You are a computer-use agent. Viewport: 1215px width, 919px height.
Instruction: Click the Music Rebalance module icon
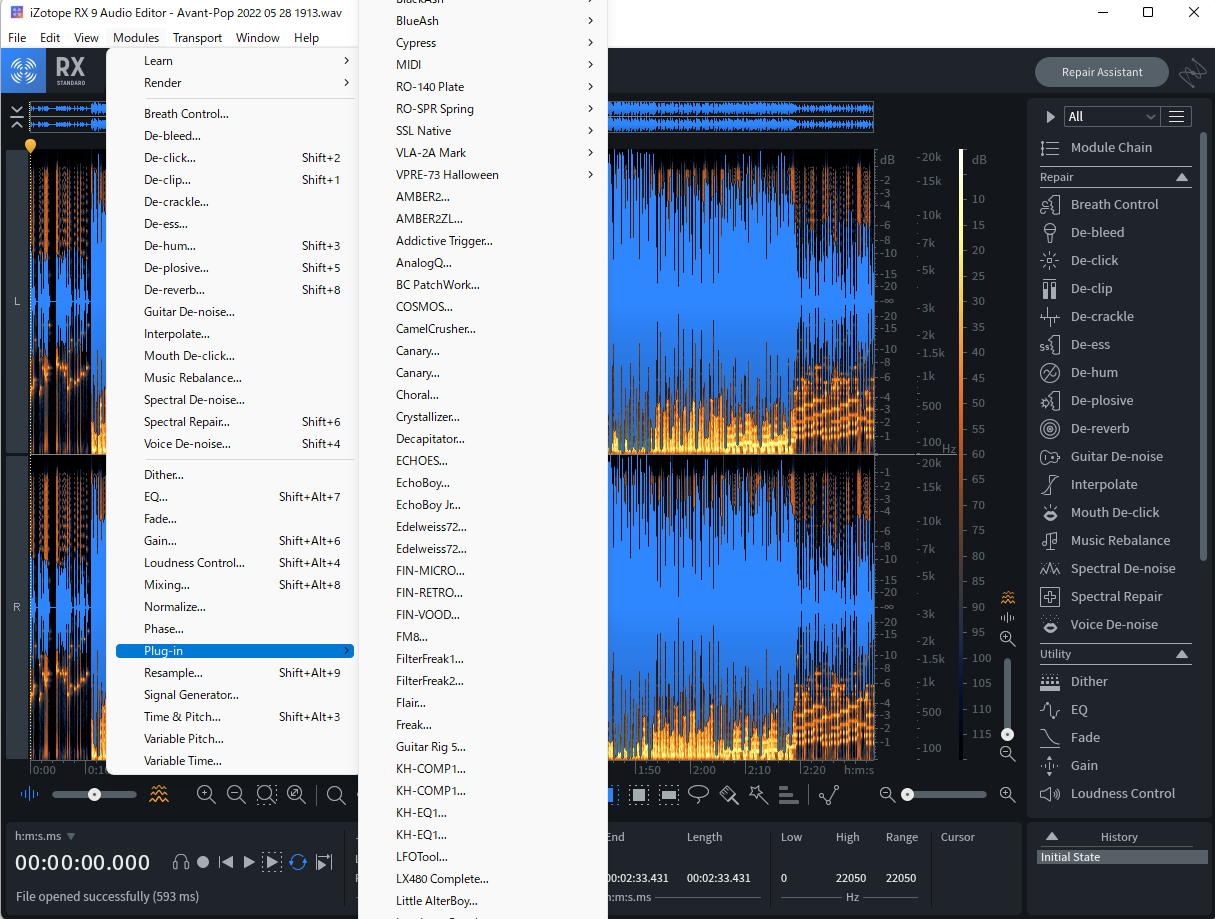(1050, 541)
